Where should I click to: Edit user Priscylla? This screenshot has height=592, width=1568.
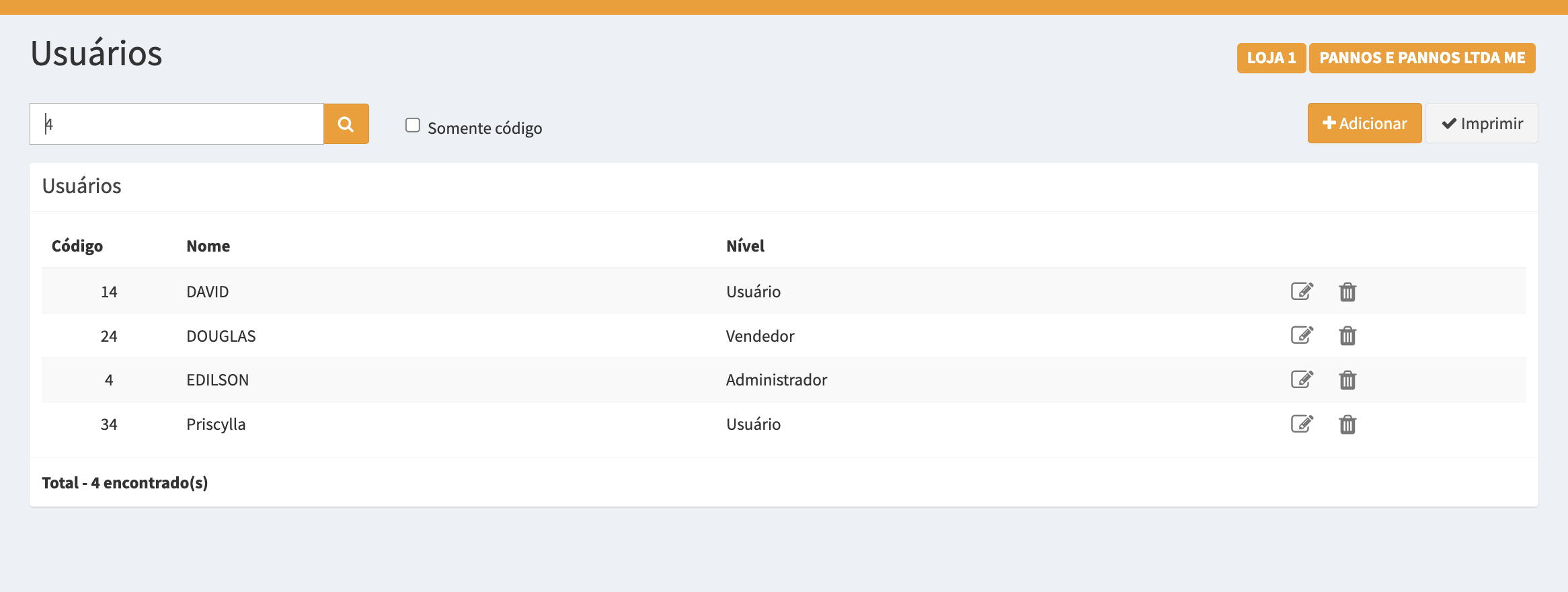coord(1302,424)
